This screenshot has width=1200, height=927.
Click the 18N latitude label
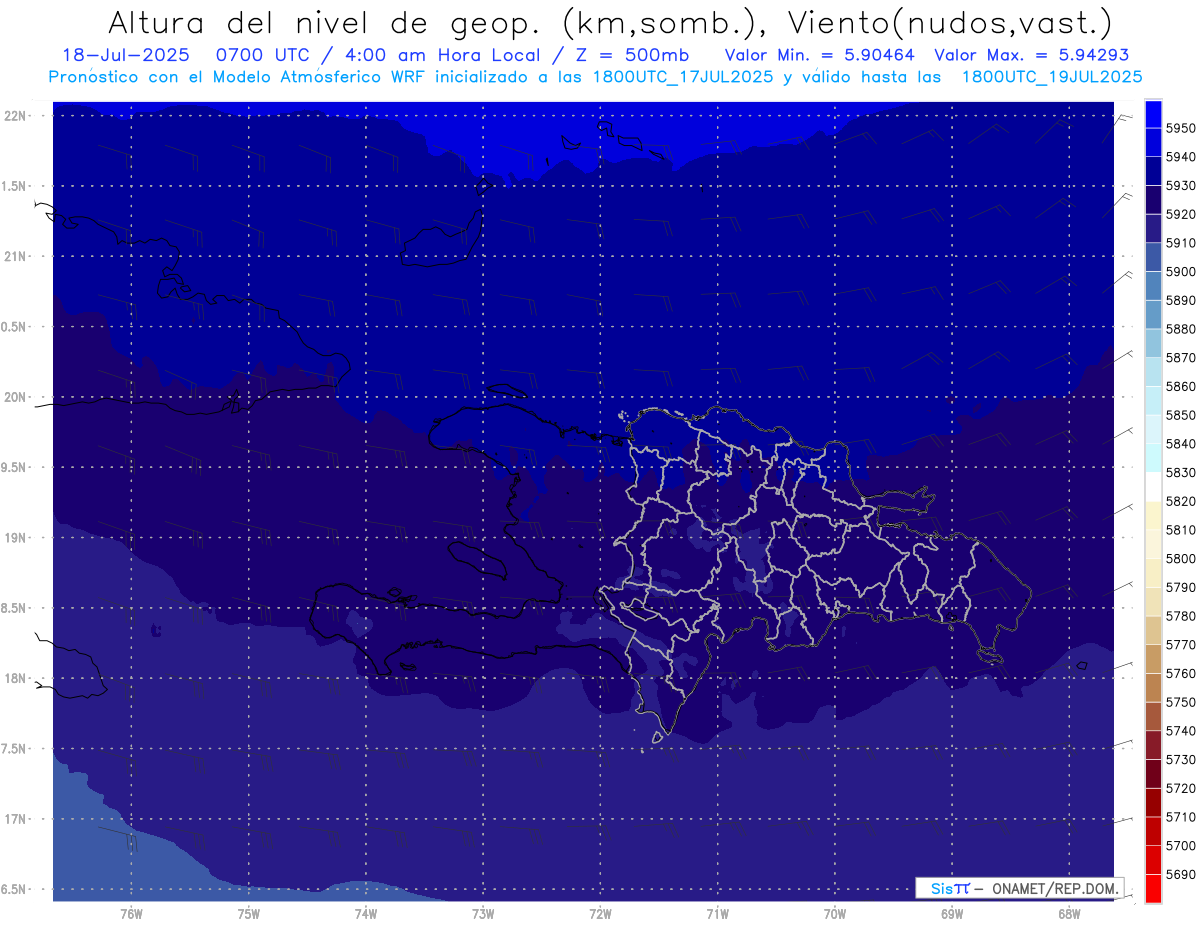click(17, 678)
